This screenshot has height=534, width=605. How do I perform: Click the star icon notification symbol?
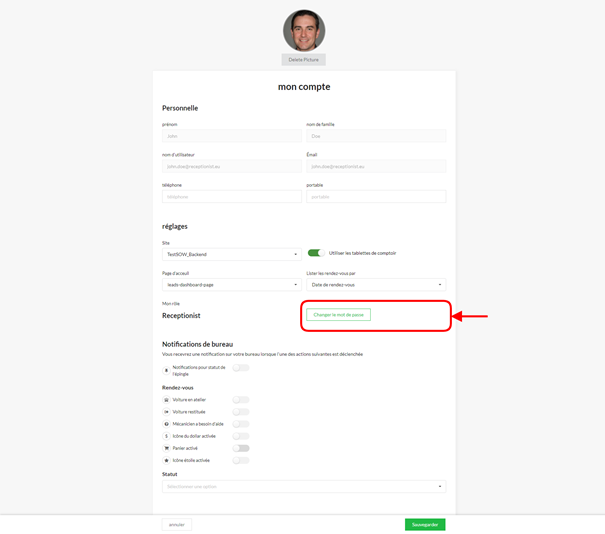(x=167, y=461)
